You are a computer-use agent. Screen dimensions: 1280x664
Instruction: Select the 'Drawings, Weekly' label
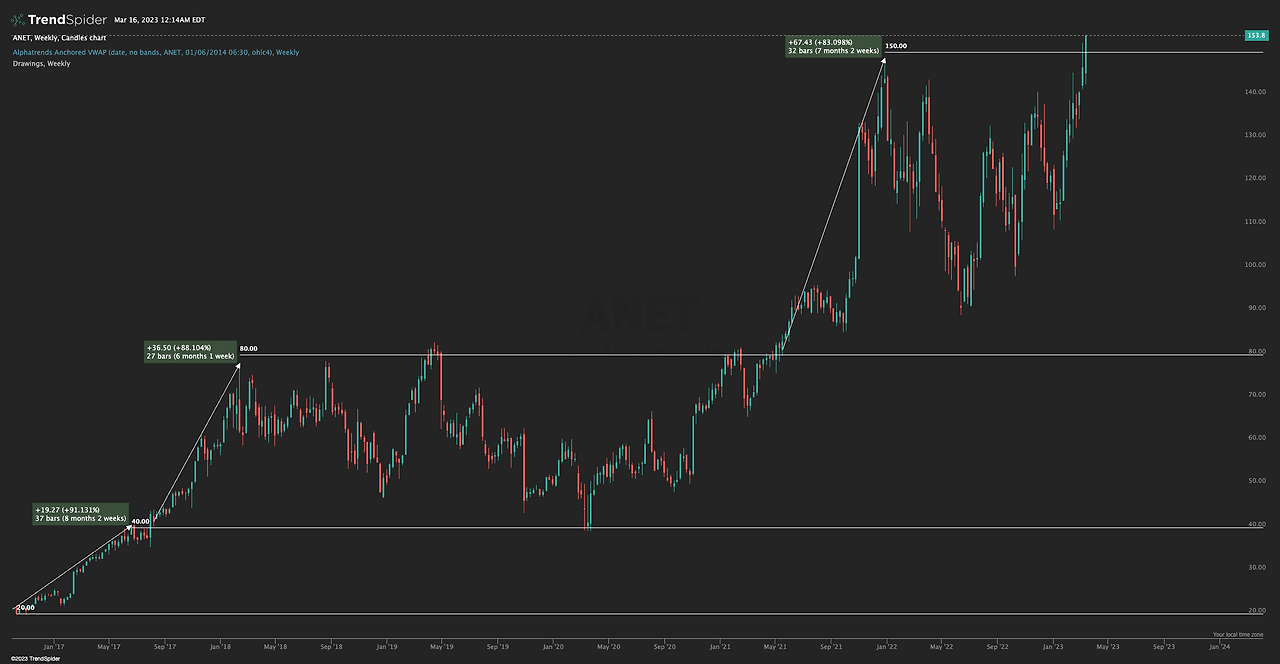pos(42,63)
